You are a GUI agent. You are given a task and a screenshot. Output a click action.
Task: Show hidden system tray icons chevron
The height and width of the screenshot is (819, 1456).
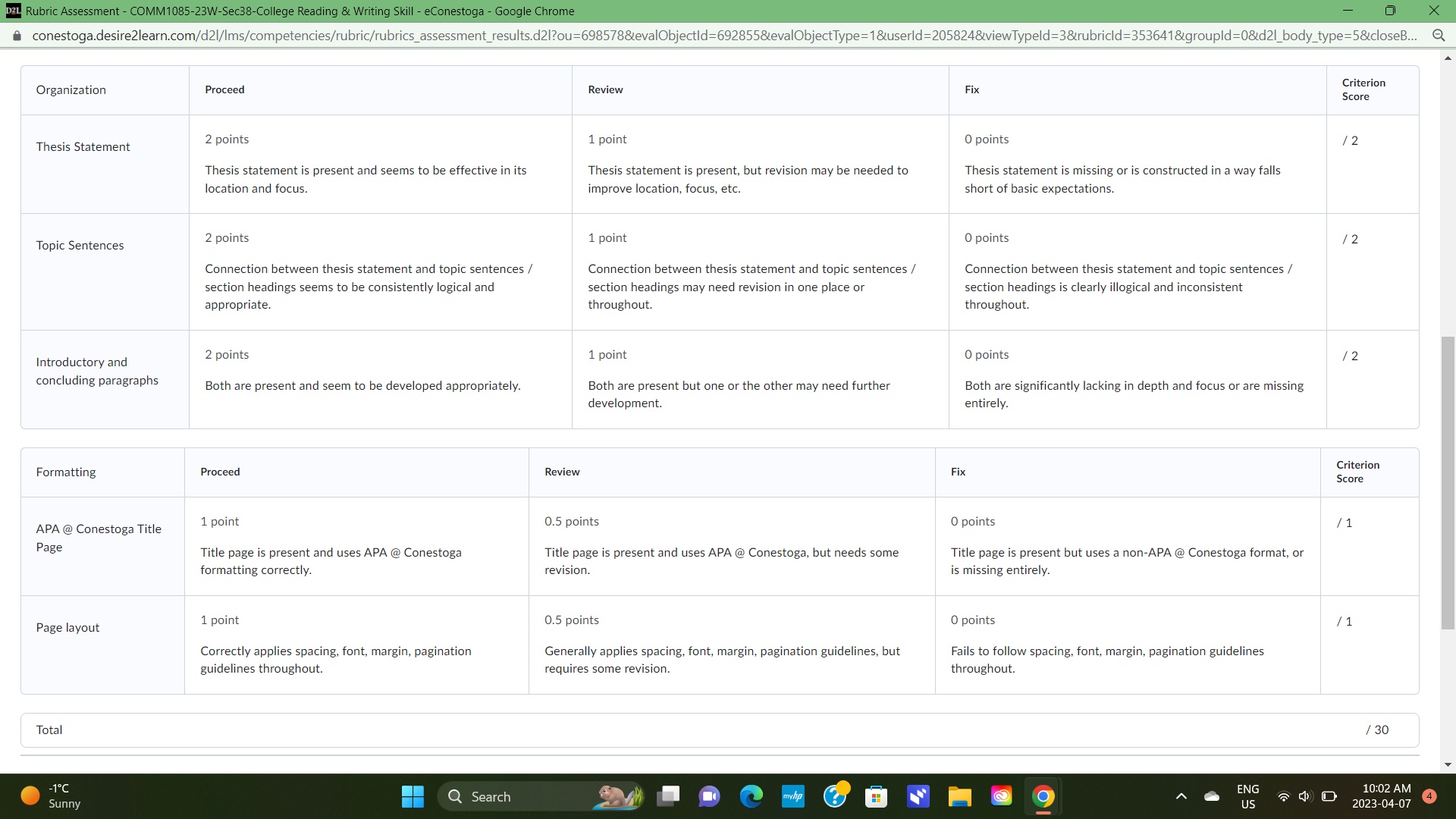tap(1181, 796)
